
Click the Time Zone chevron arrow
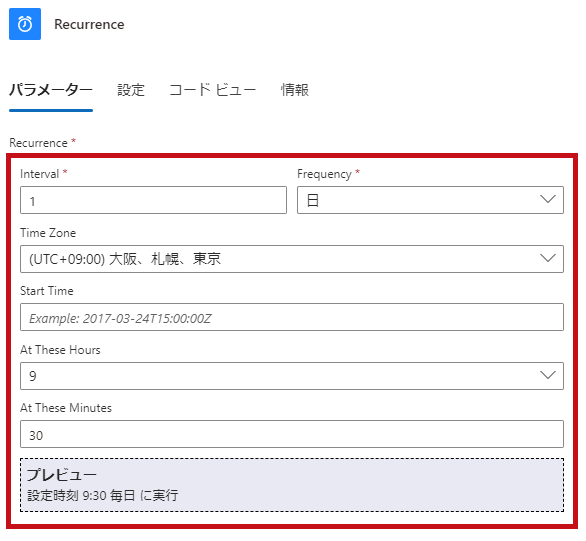coord(548,258)
